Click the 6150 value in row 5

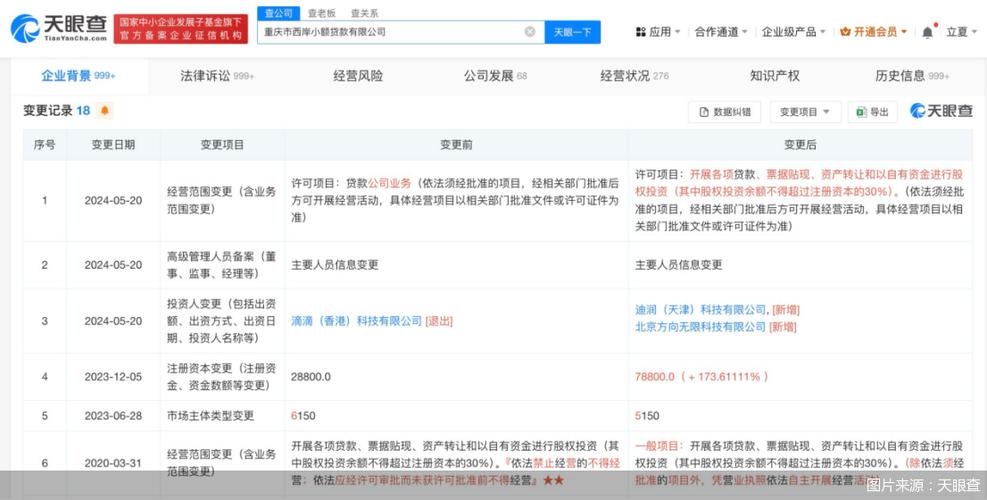(303, 416)
